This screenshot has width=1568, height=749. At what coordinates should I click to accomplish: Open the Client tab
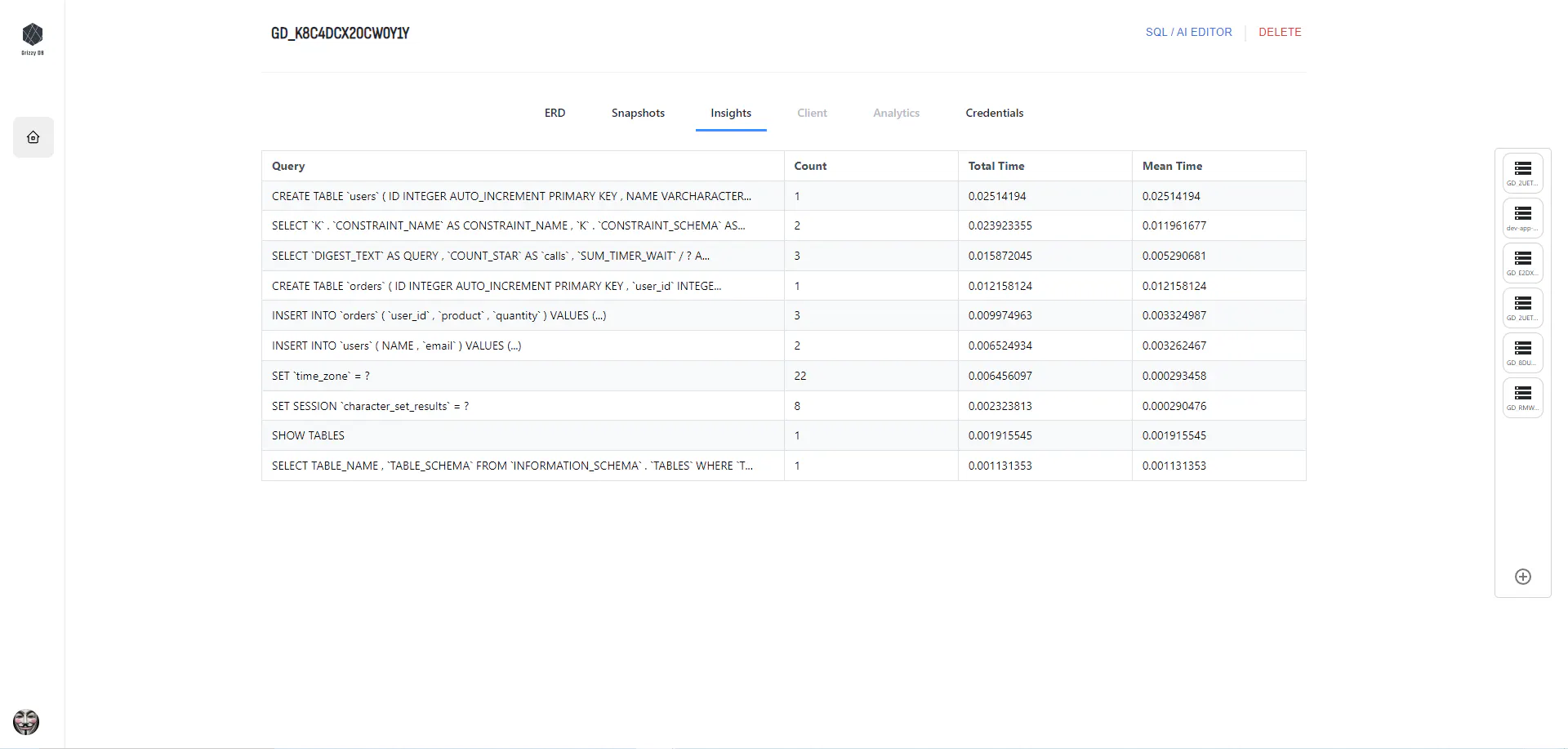(x=812, y=113)
